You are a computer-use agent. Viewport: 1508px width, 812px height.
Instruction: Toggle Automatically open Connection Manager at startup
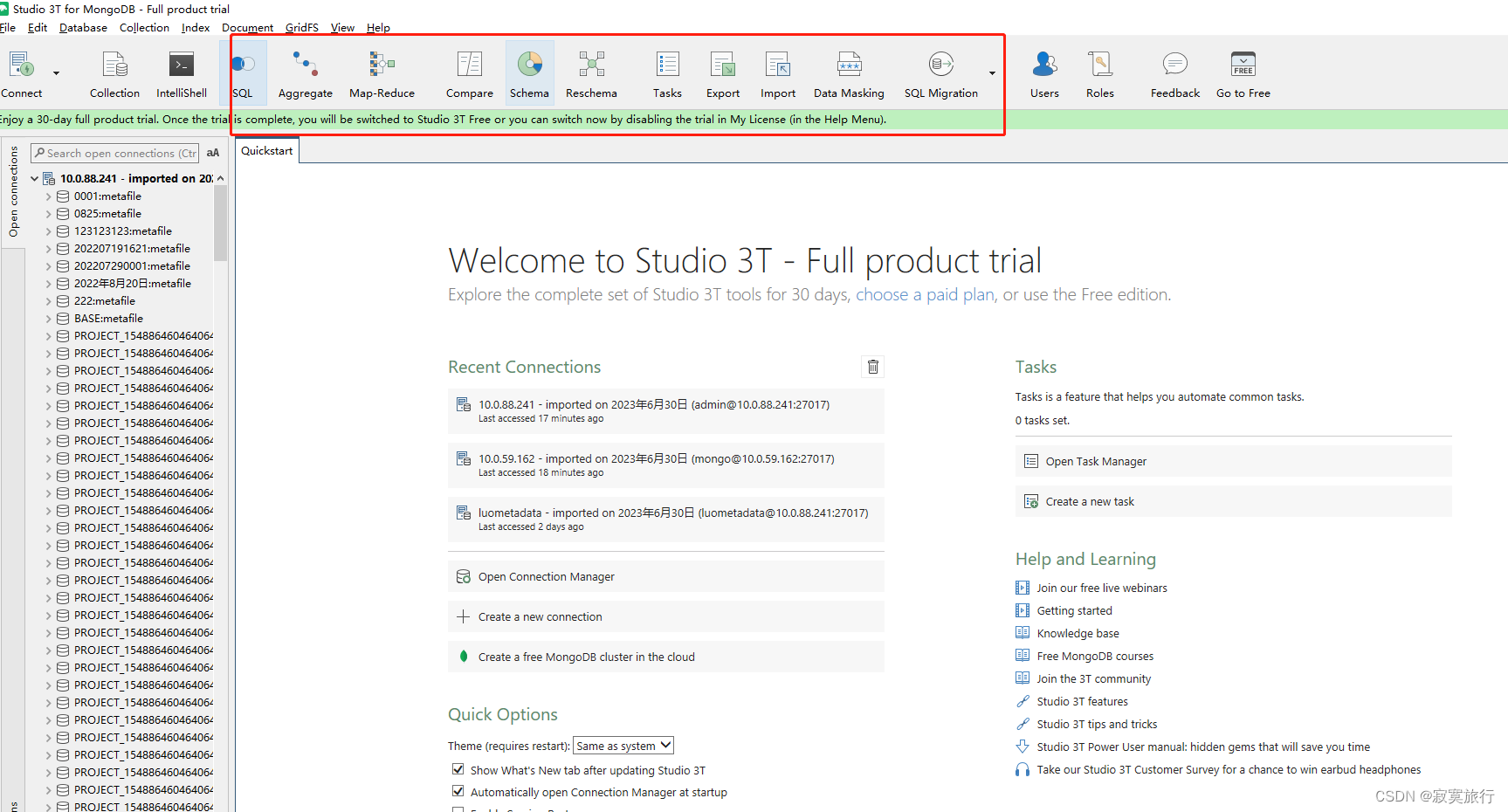click(458, 791)
